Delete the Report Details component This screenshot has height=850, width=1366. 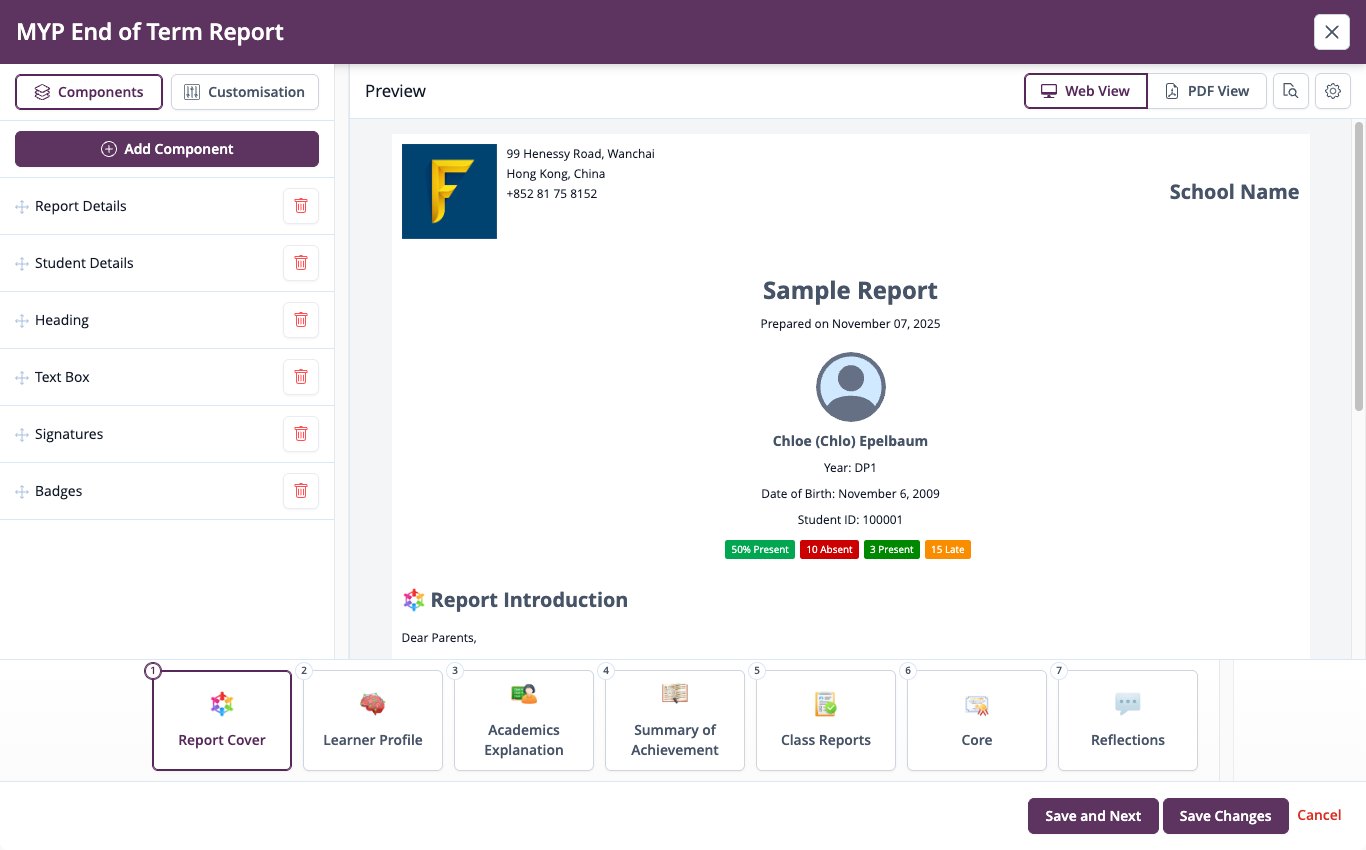pos(301,206)
